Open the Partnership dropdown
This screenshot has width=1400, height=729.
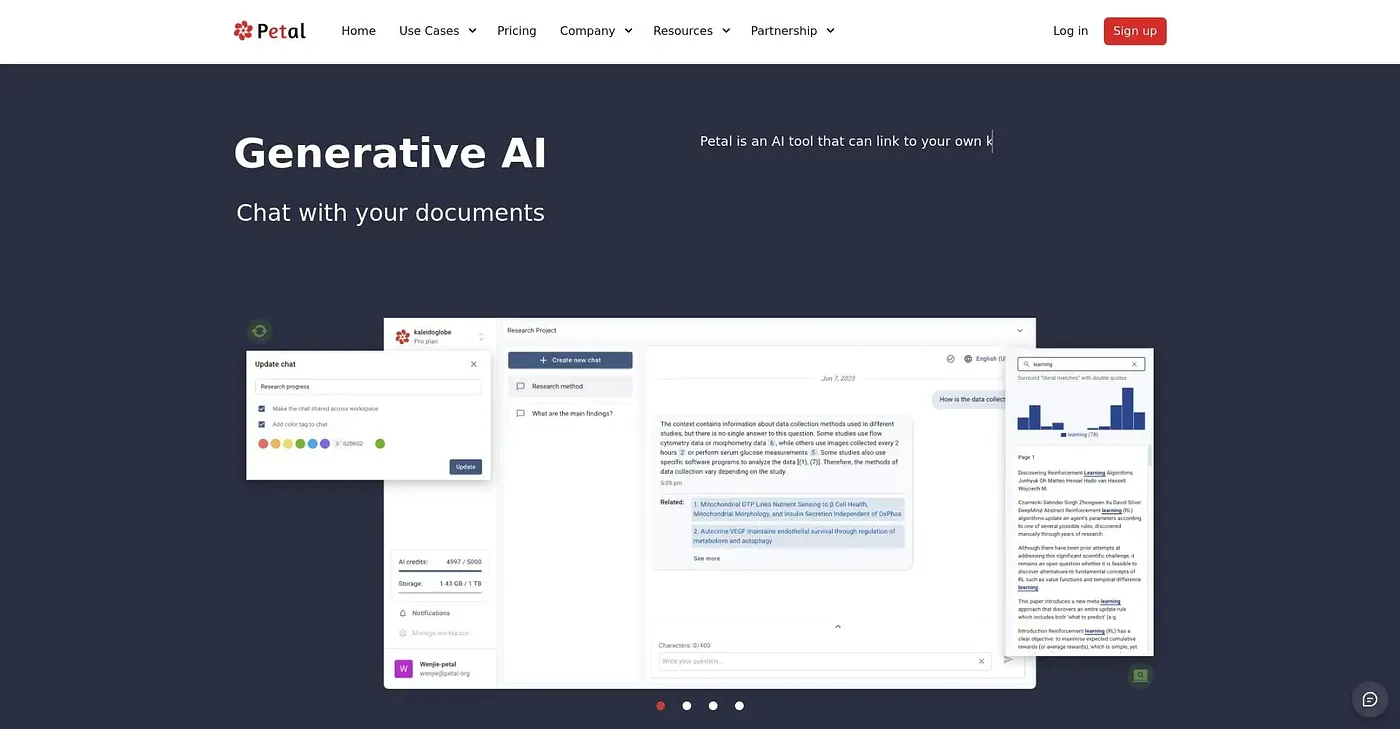pos(792,31)
